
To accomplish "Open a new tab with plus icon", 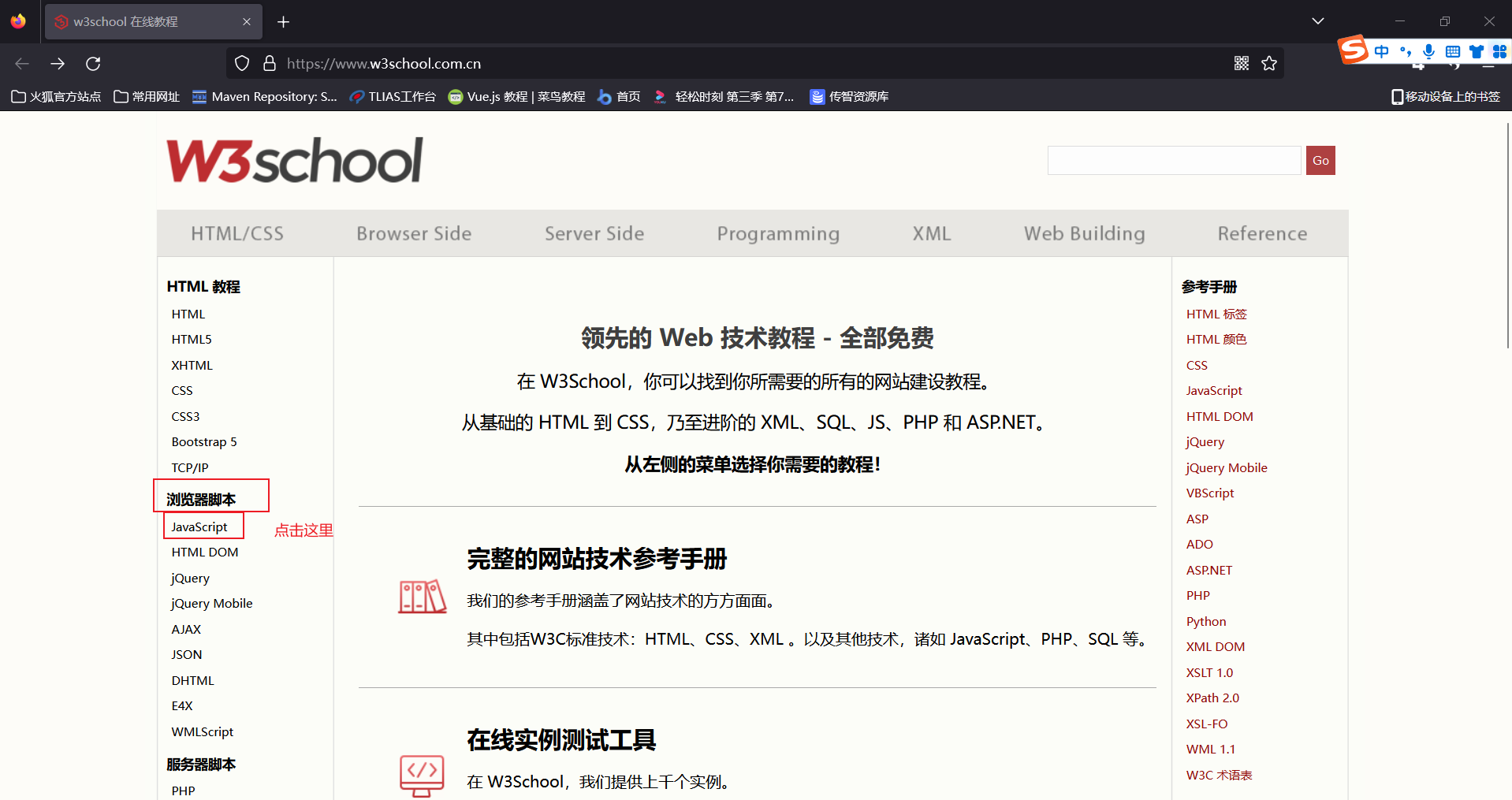I will click(284, 22).
